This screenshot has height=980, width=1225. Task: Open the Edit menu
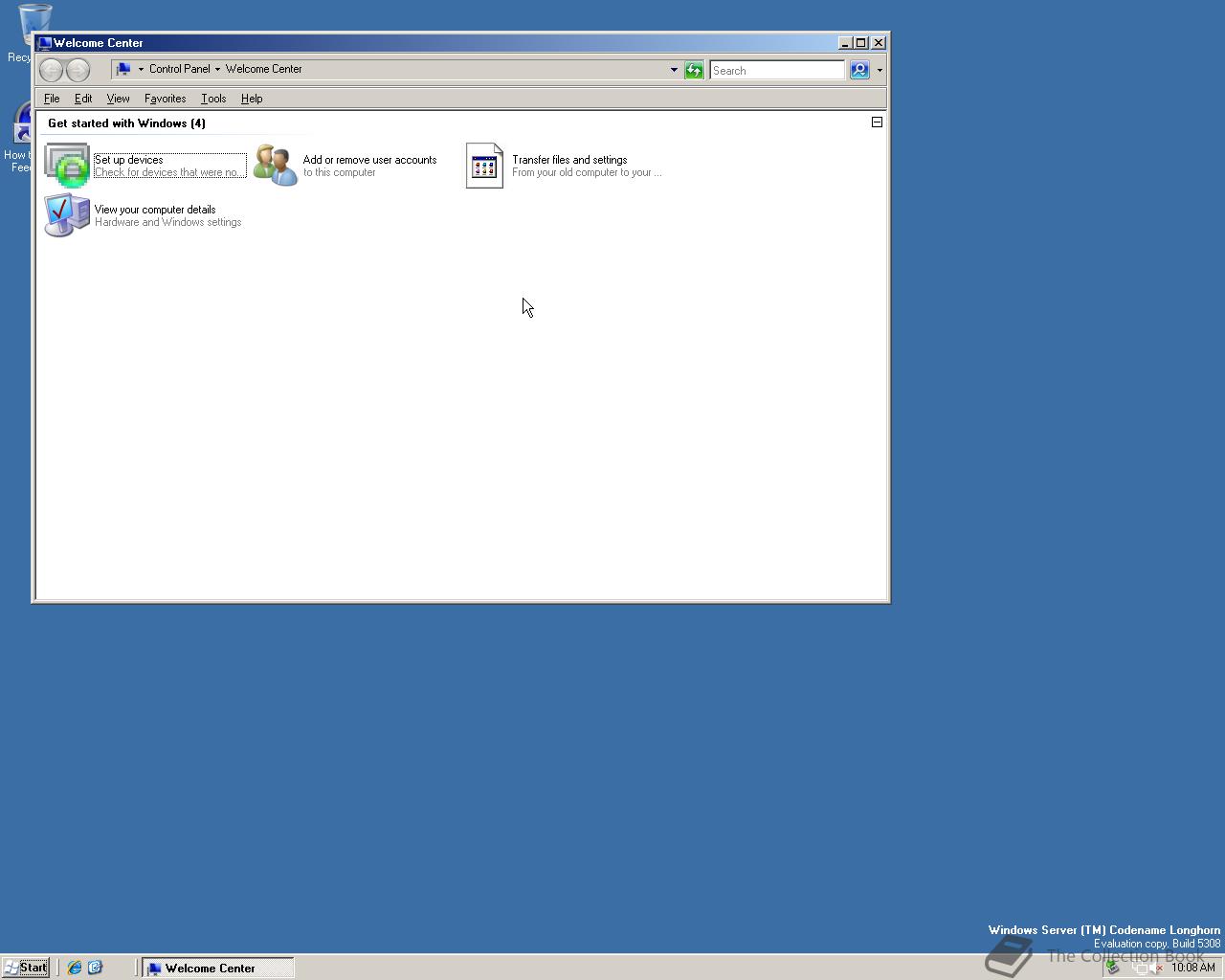click(83, 99)
